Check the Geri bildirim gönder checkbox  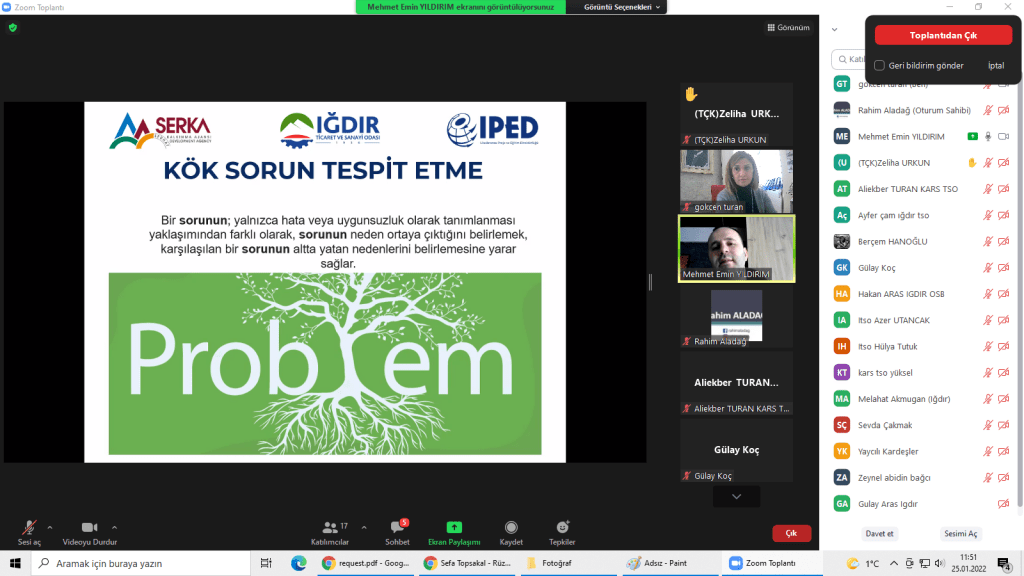tap(879, 65)
